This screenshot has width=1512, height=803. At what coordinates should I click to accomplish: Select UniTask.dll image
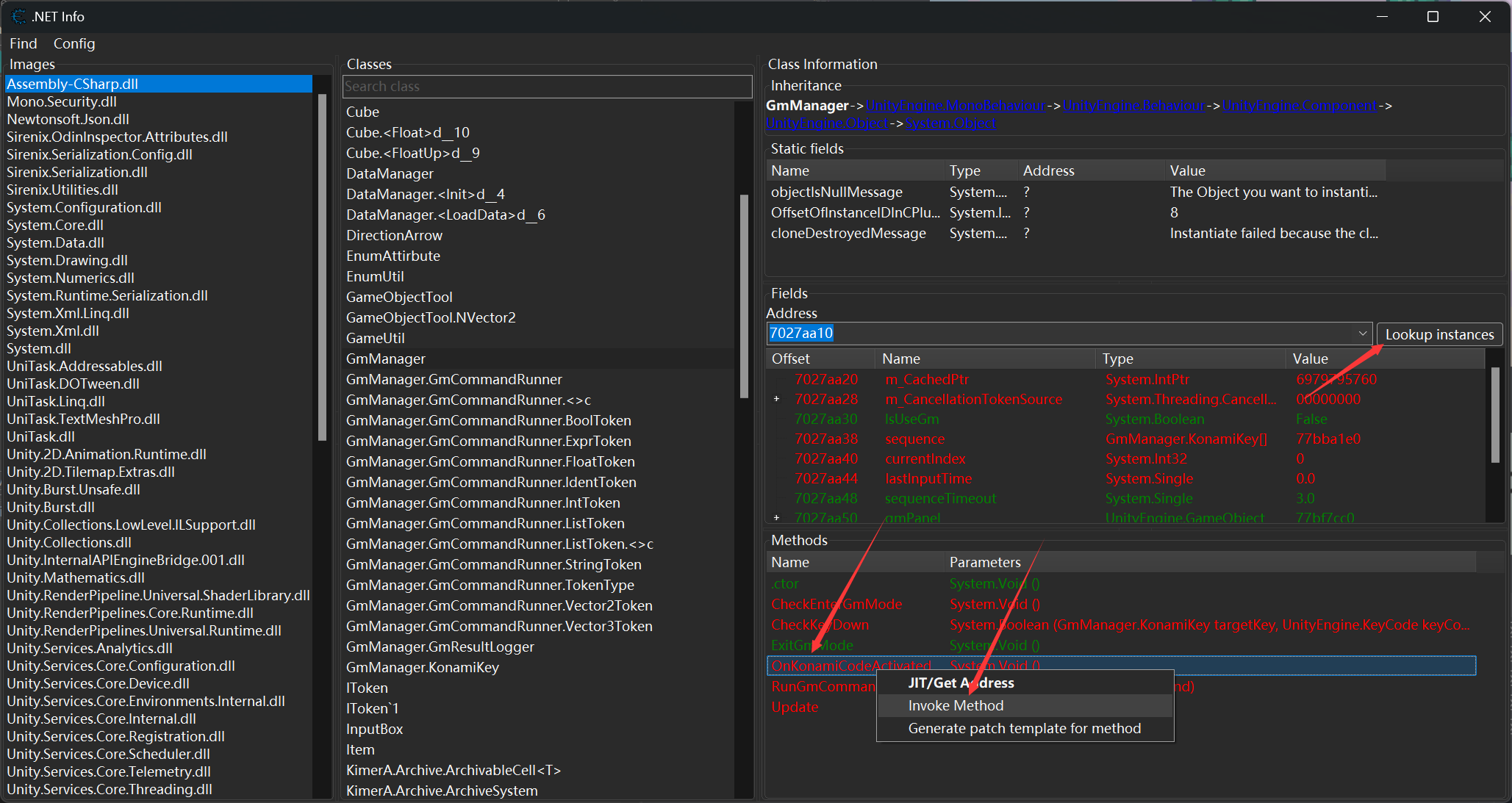(40, 436)
